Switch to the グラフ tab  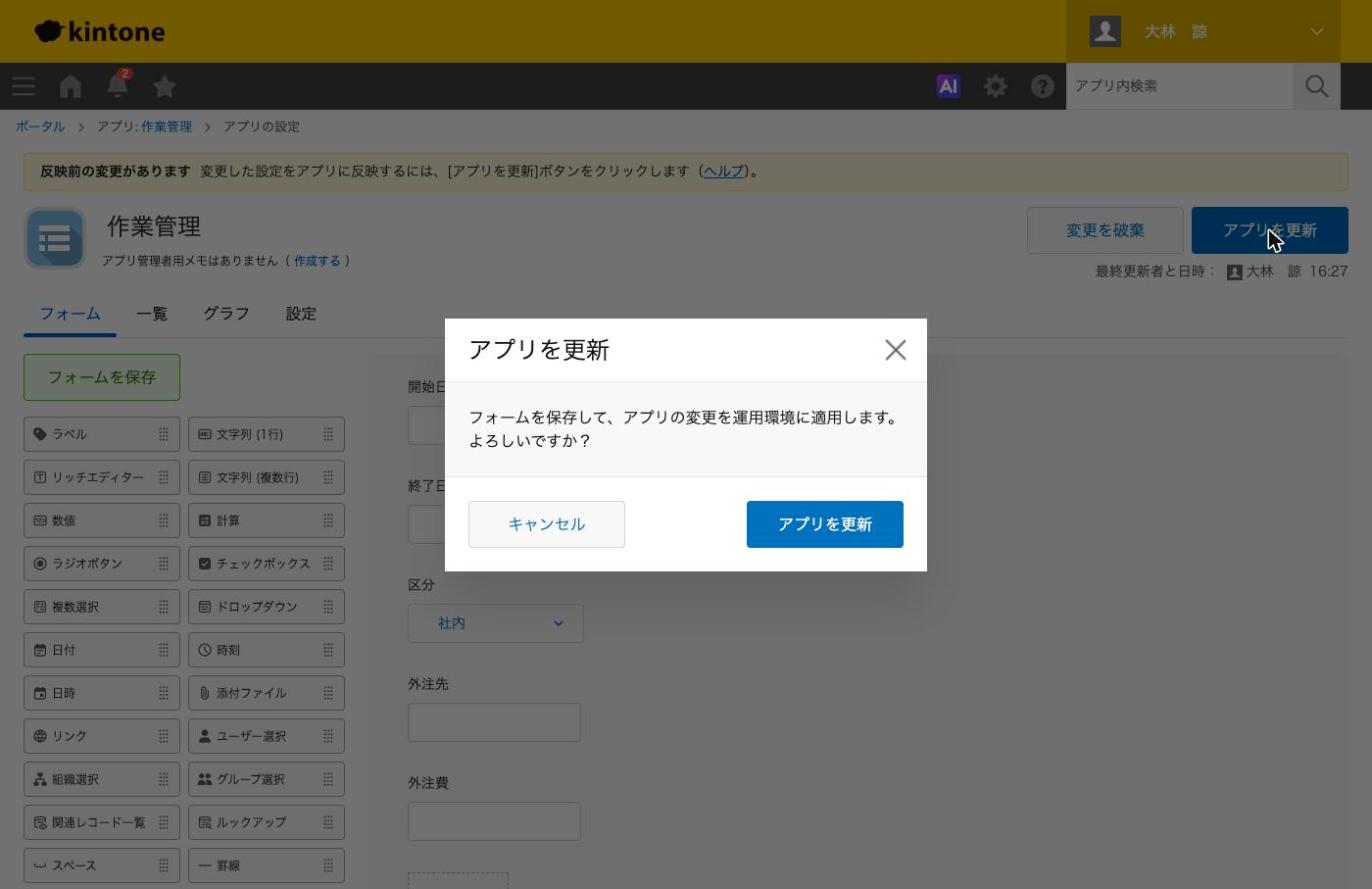pos(226,314)
